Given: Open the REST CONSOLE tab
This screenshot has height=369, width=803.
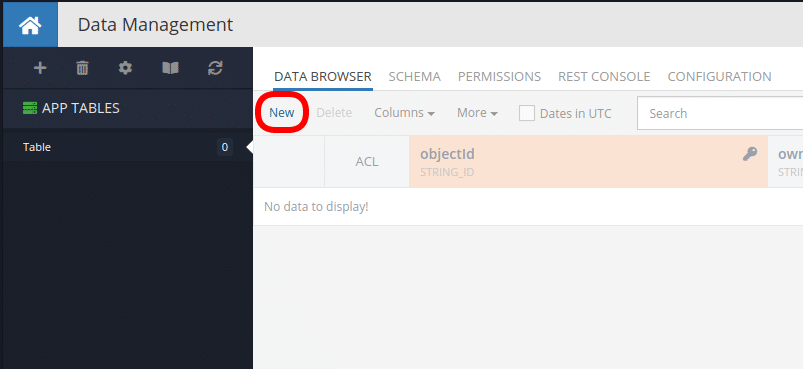Looking at the screenshot, I should [x=604, y=77].
